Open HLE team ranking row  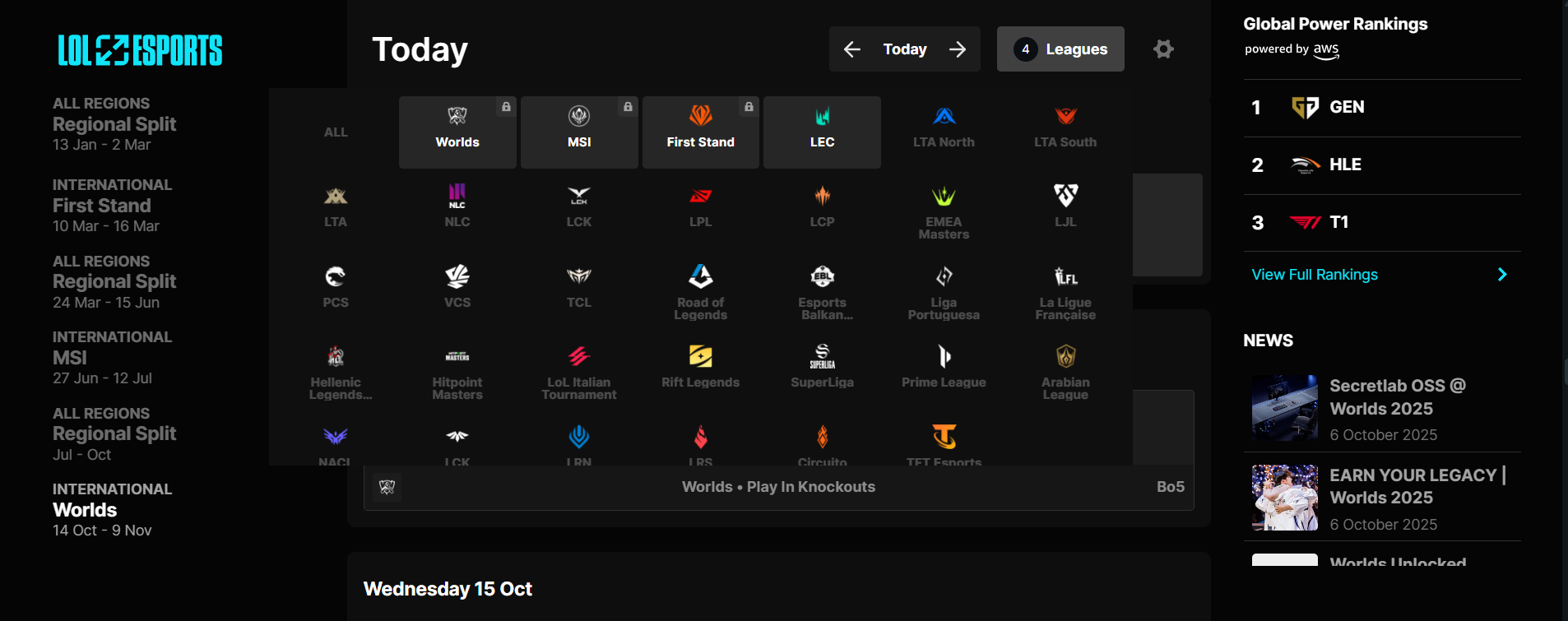pyautogui.click(x=1382, y=165)
